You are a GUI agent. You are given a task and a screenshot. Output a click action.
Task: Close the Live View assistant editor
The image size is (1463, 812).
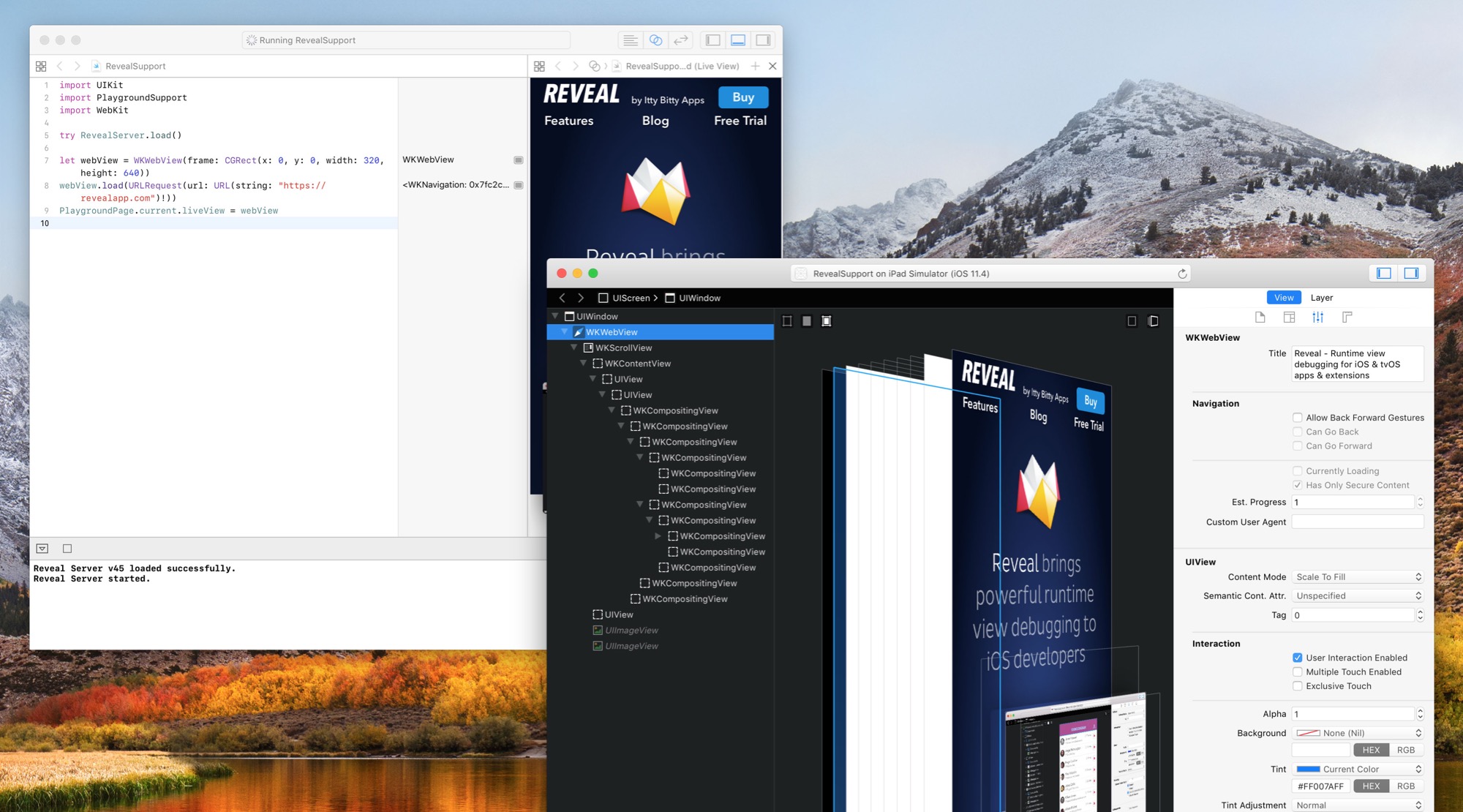(x=772, y=67)
